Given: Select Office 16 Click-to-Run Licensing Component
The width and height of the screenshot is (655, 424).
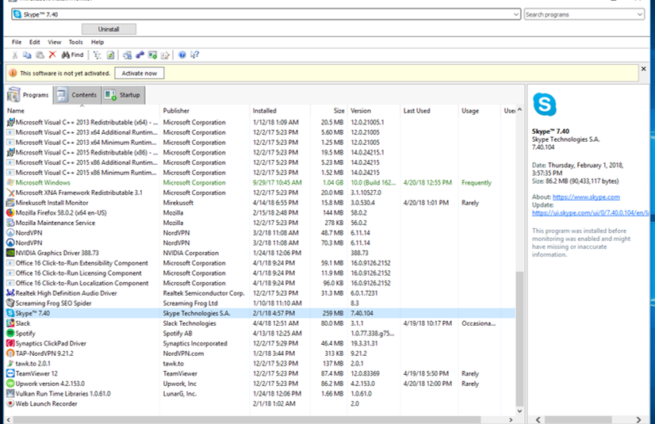Looking at the screenshot, I should pyautogui.click(x=260, y=273).
